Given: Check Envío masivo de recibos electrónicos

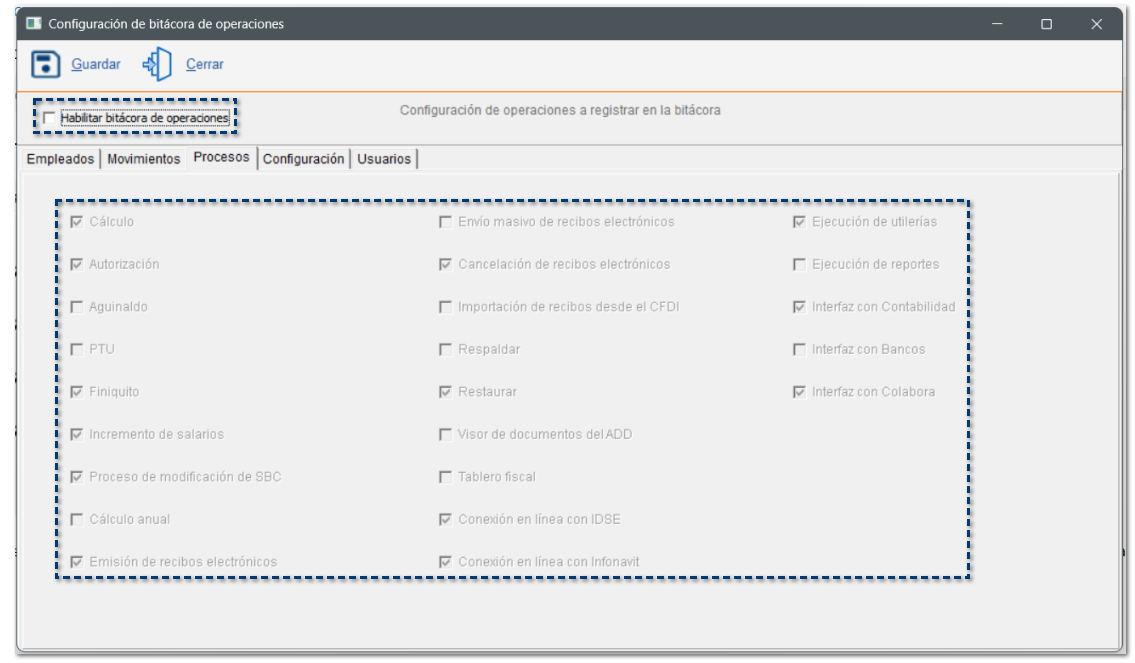Looking at the screenshot, I should [x=446, y=222].
